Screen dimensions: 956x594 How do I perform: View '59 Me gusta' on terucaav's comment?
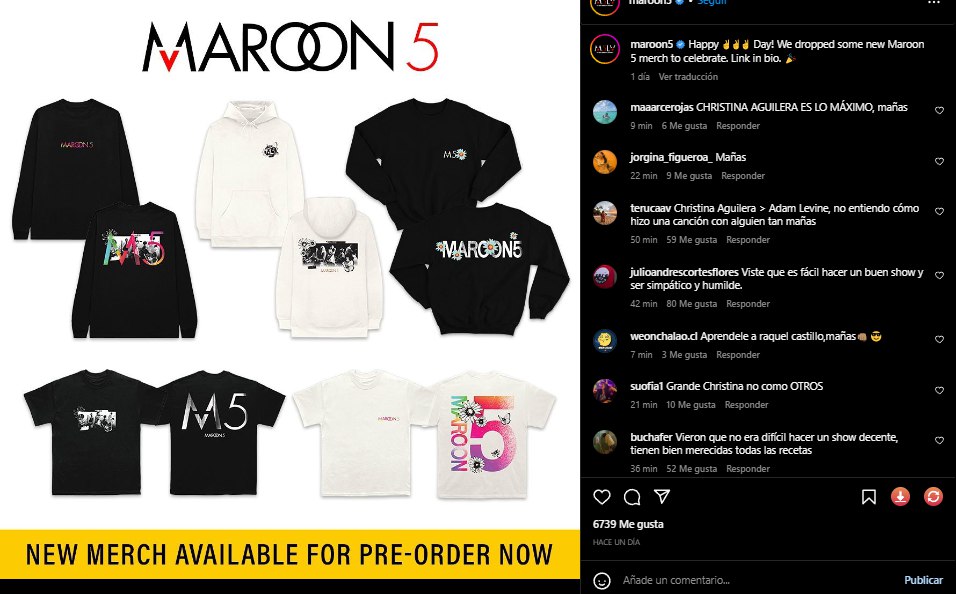pos(691,240)
